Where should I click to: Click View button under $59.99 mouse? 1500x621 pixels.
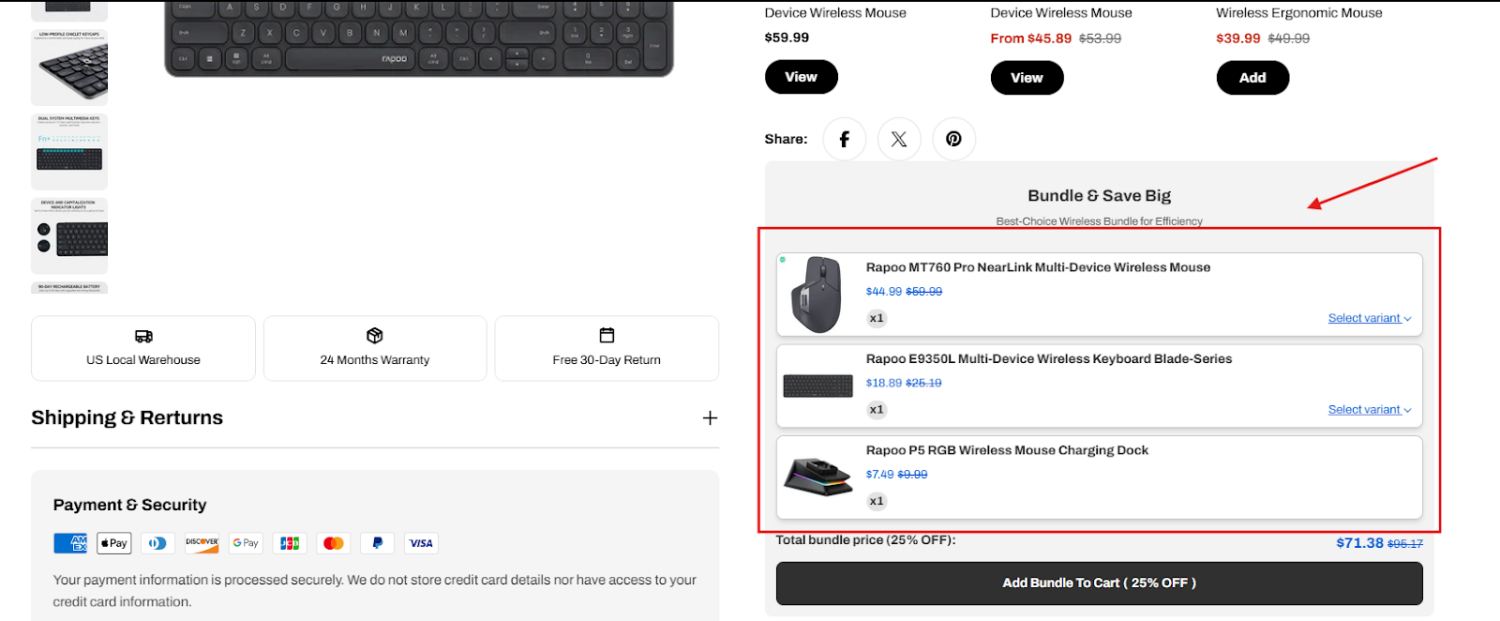click(x=801, y=77)
